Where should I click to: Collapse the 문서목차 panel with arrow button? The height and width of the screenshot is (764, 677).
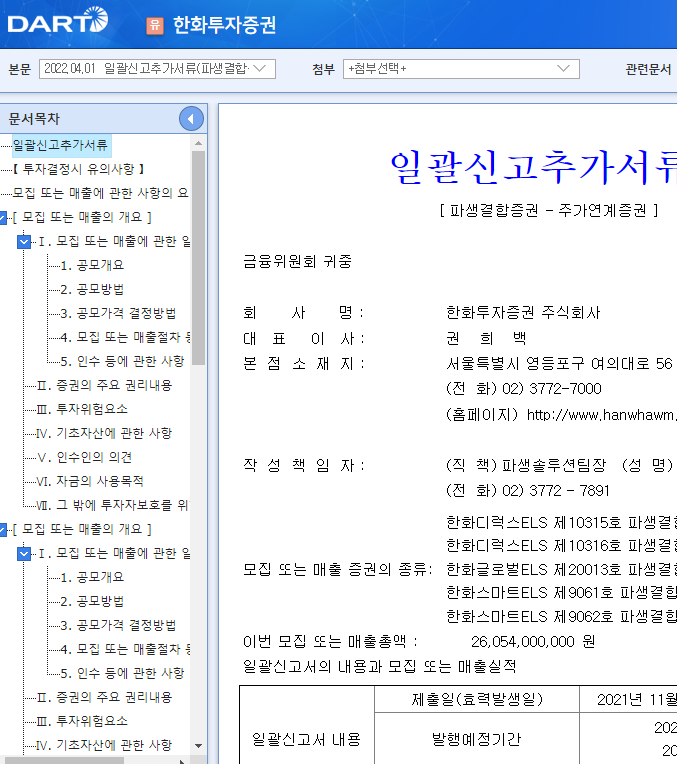point(191,118)
